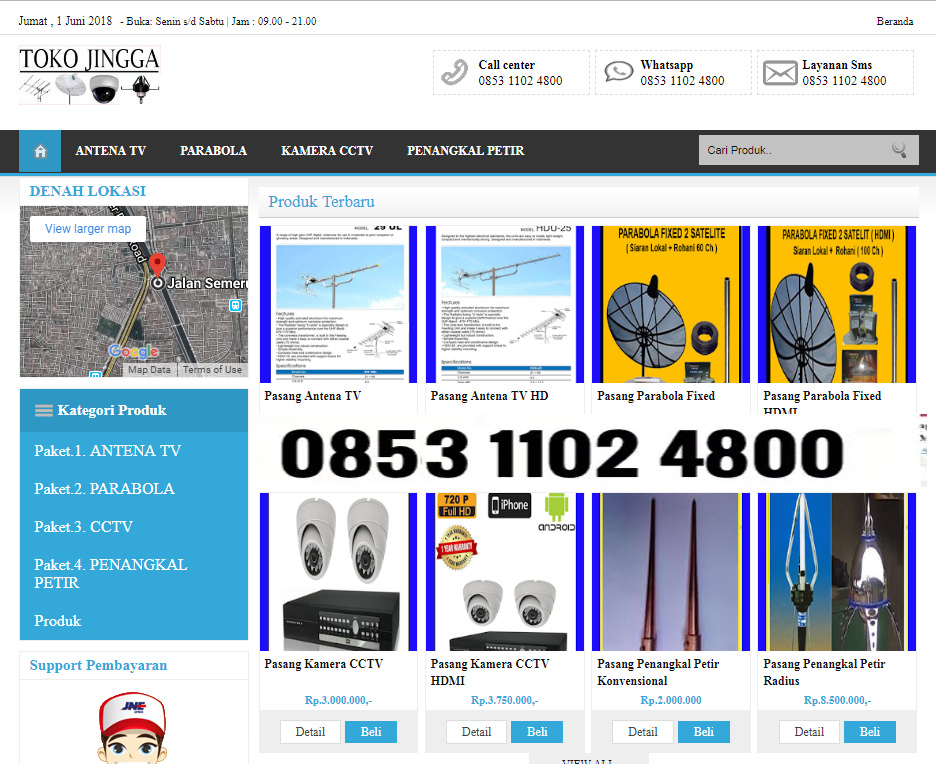Screen dimensions: 936x764
Task: Click the red map location pin
Action: point(157,265)
